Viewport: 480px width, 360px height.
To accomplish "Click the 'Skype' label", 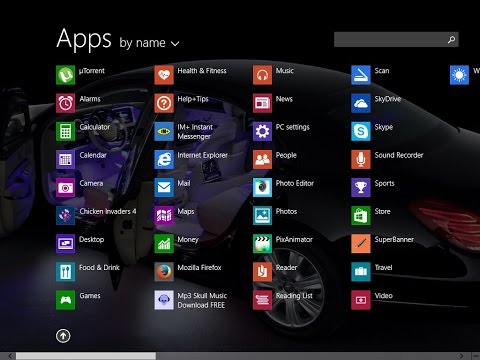I will [384, 127].
